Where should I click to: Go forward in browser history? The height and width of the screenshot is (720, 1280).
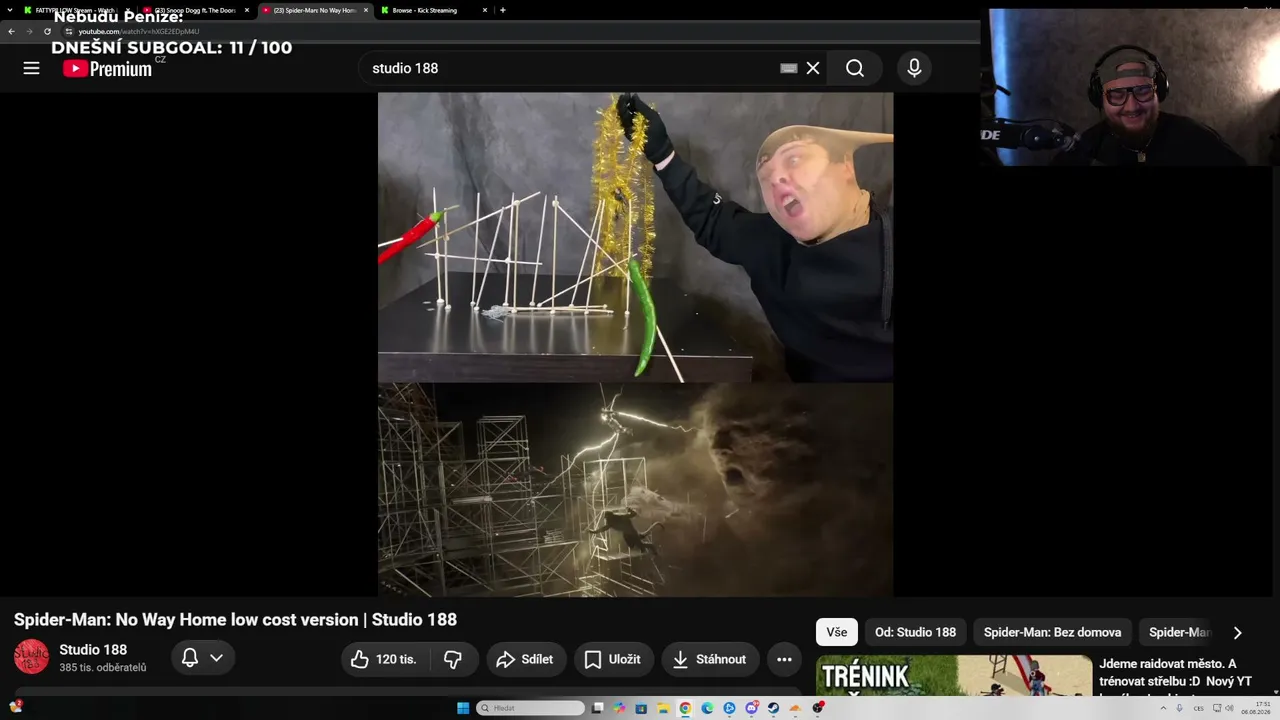29,31
